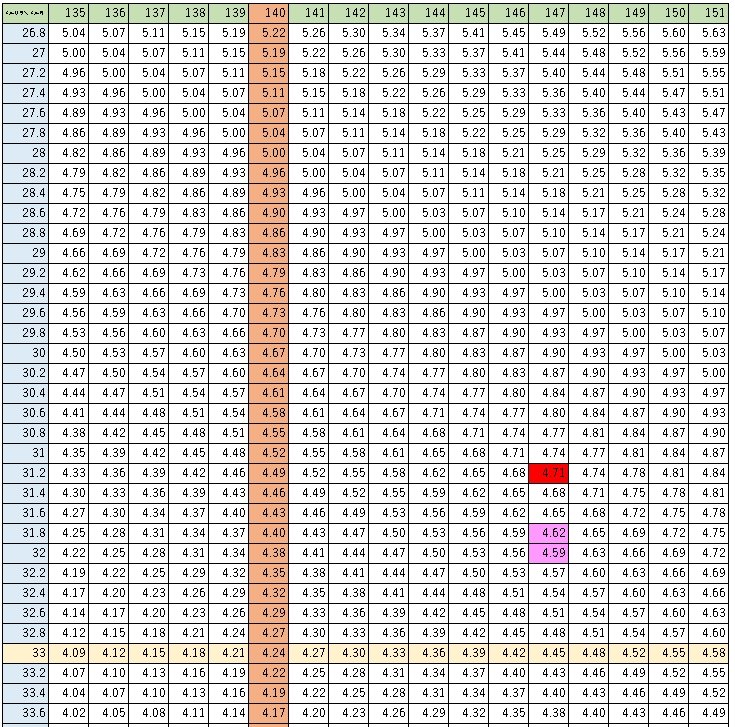The width and height of the screenshot is (735, 727).
Task: Select 5.00 in row 30.2, column 151
Action: 708,373
